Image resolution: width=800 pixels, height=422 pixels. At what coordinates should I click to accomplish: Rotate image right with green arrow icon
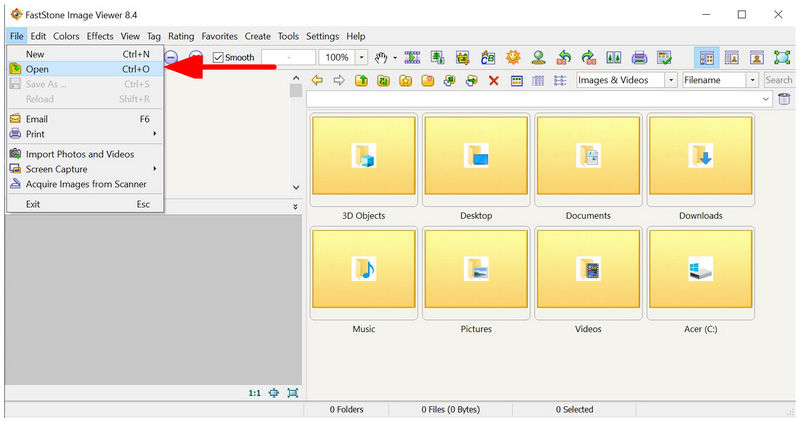589,57
